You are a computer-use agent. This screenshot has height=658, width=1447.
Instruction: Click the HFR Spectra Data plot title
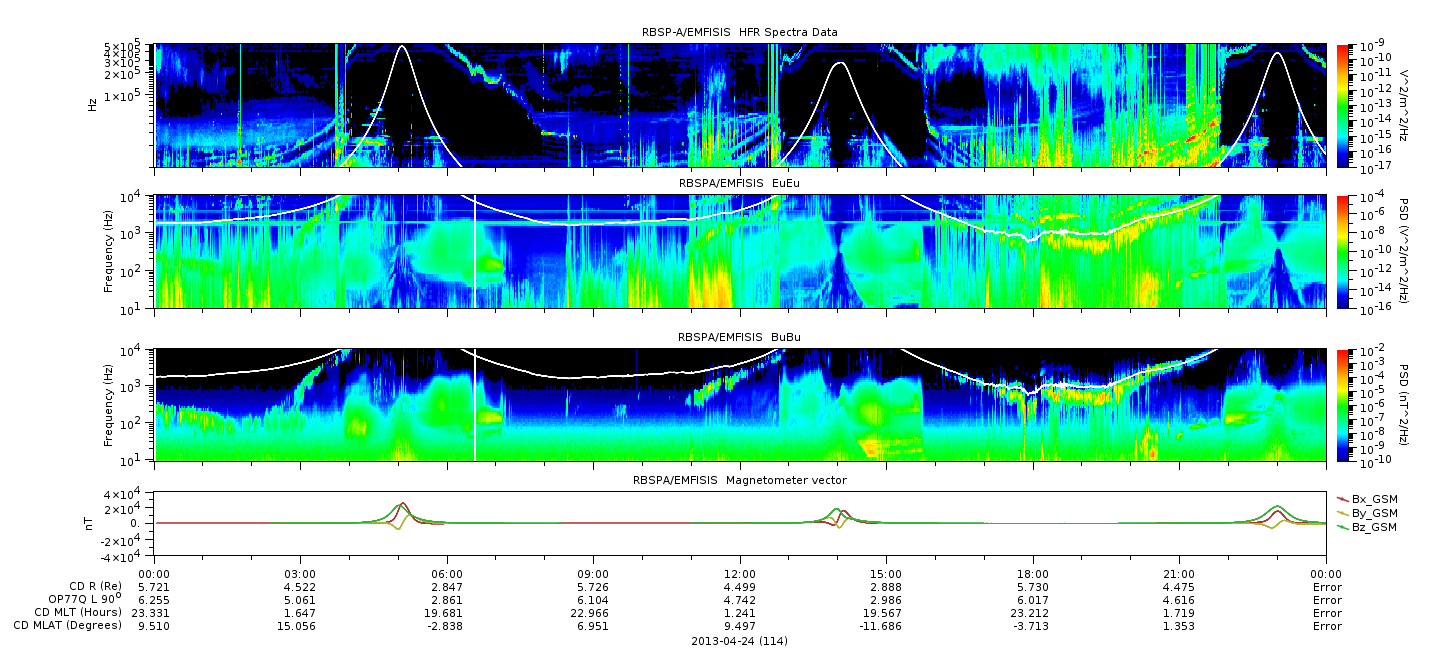click(x=739, y=32)
